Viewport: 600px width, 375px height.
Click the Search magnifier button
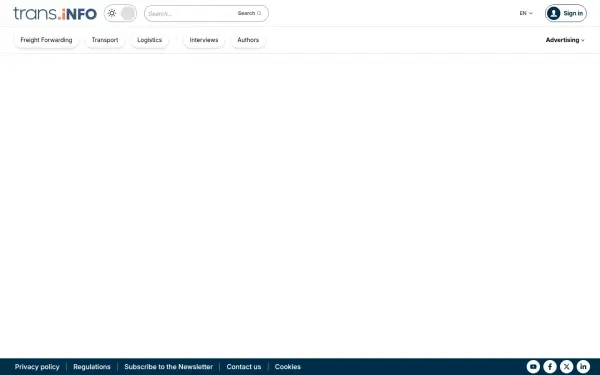click(x=249, y=13)
